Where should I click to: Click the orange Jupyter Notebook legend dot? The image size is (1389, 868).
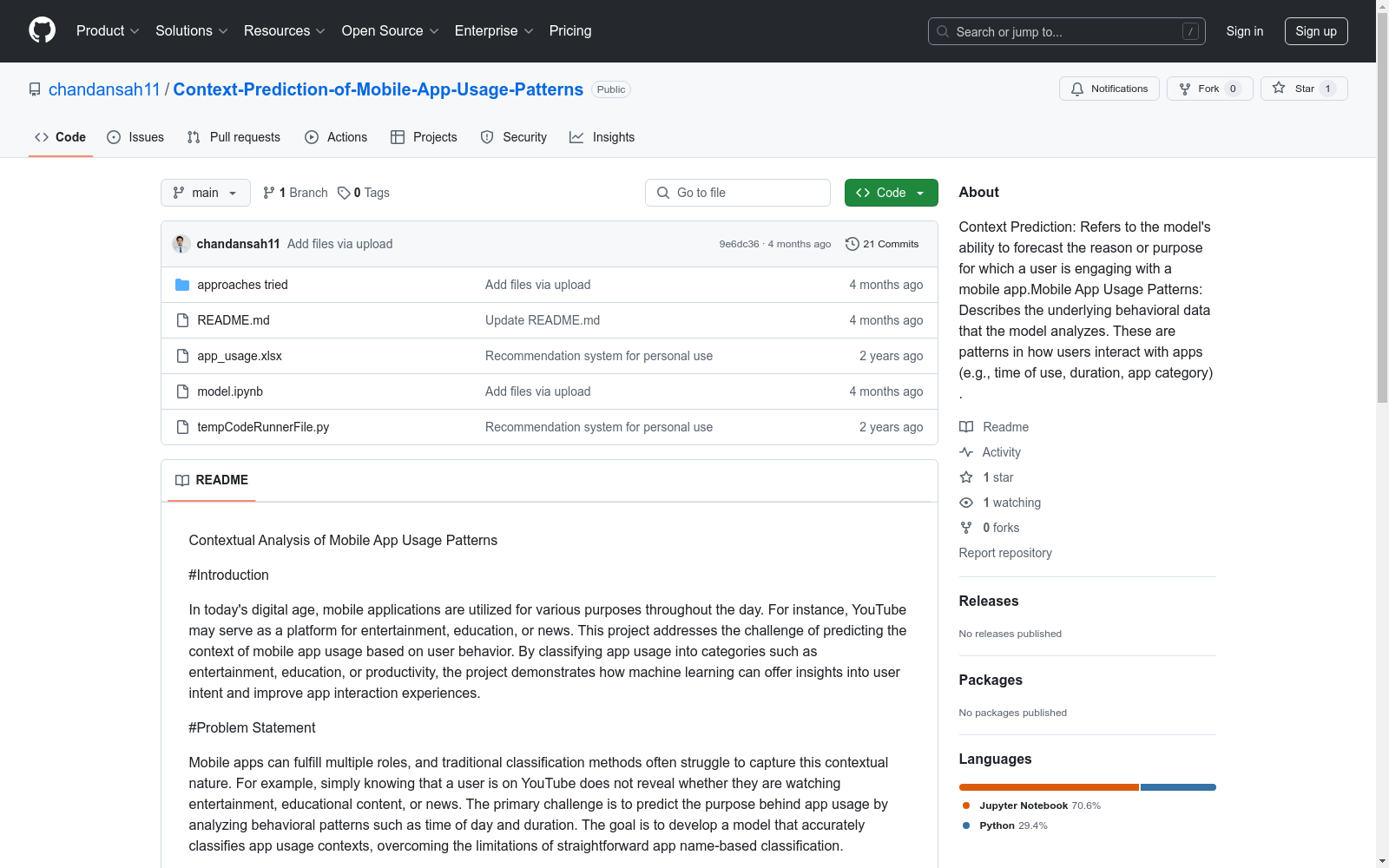coord(966,806)
